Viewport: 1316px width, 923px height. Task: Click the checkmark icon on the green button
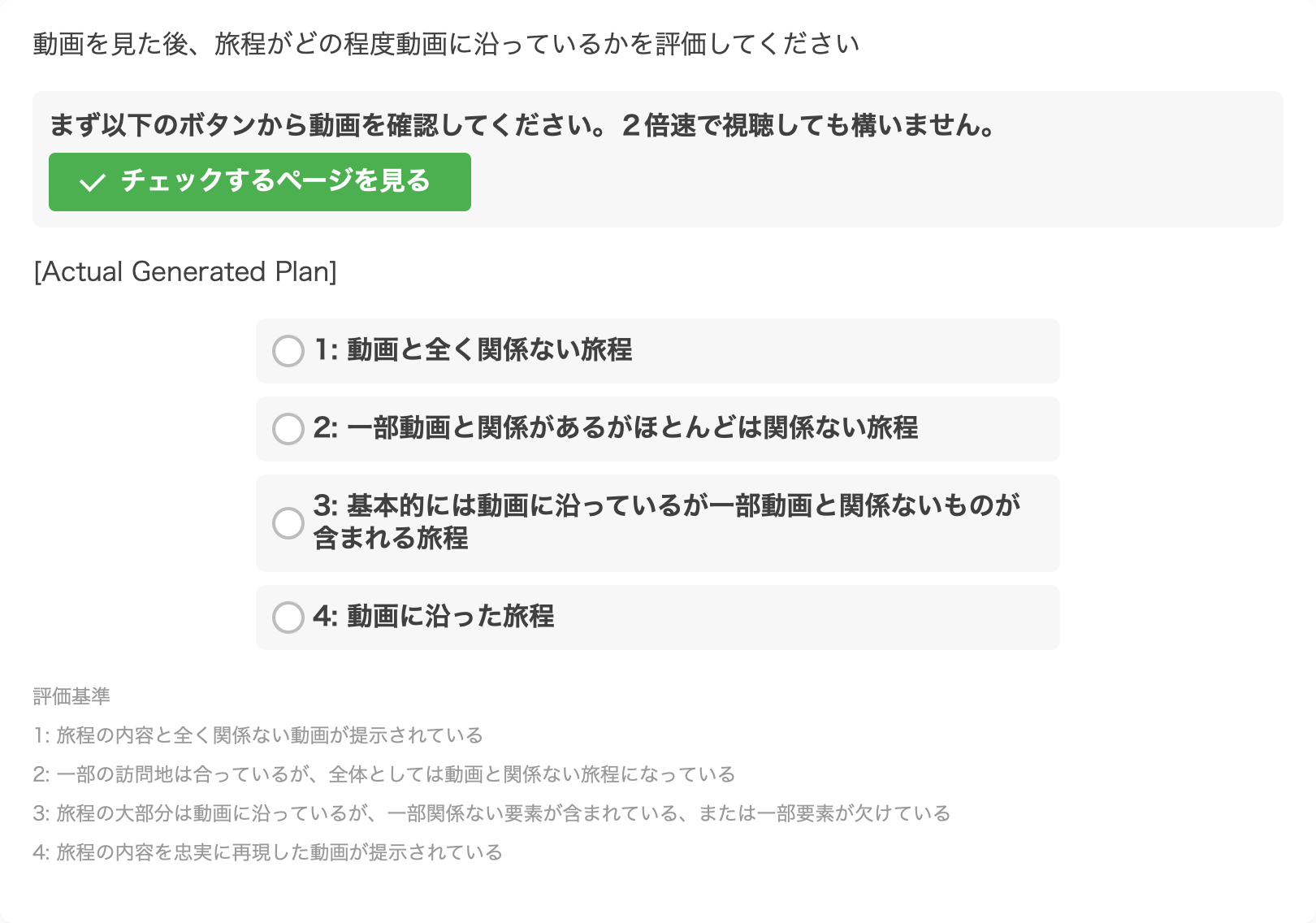coord(93,182)
